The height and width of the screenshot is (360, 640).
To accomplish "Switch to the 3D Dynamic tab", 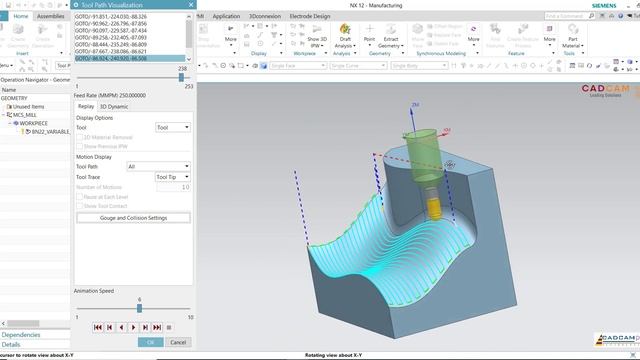I will point(114,107).
